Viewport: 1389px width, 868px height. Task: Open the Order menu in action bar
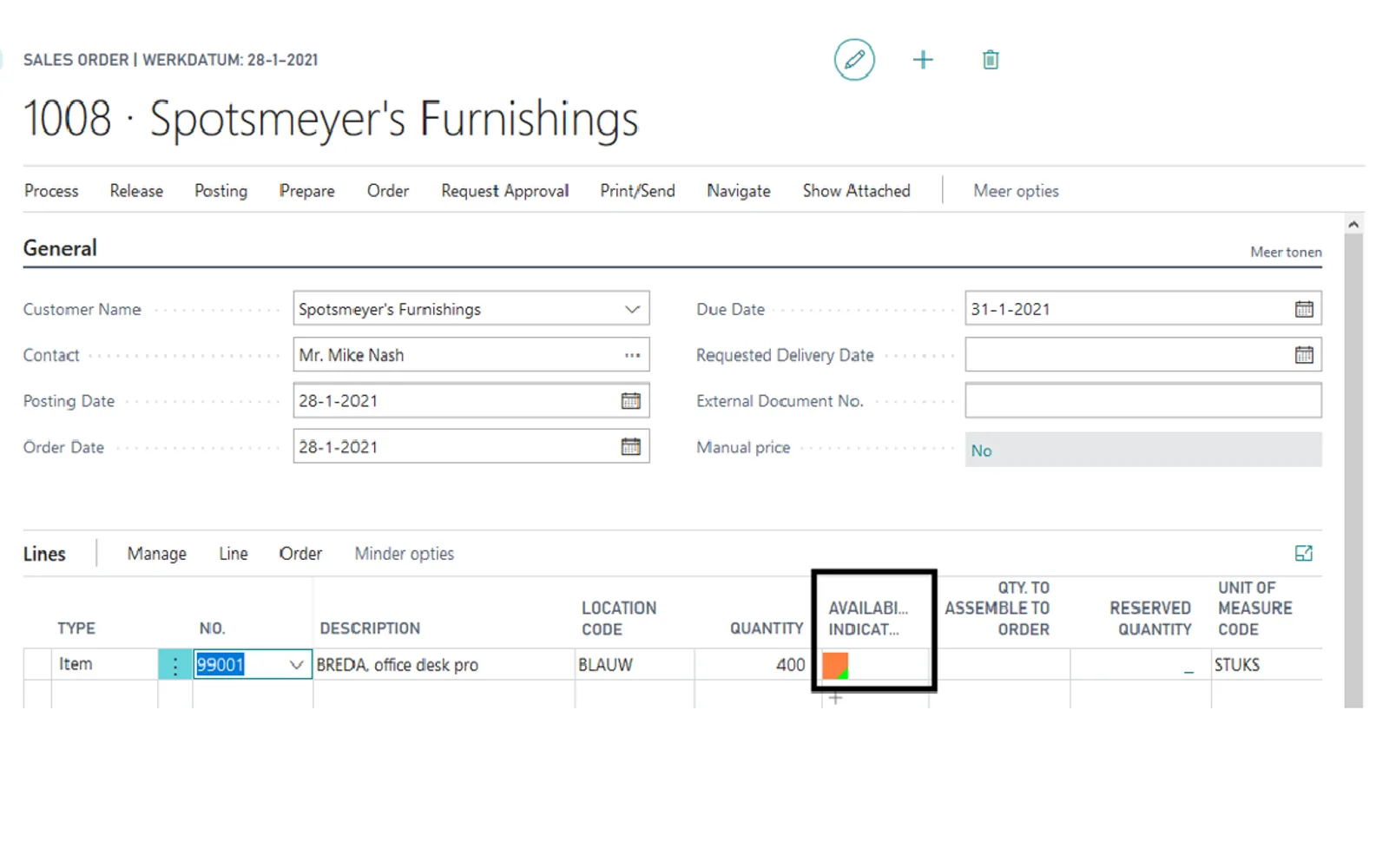click(x=387, y=191)
